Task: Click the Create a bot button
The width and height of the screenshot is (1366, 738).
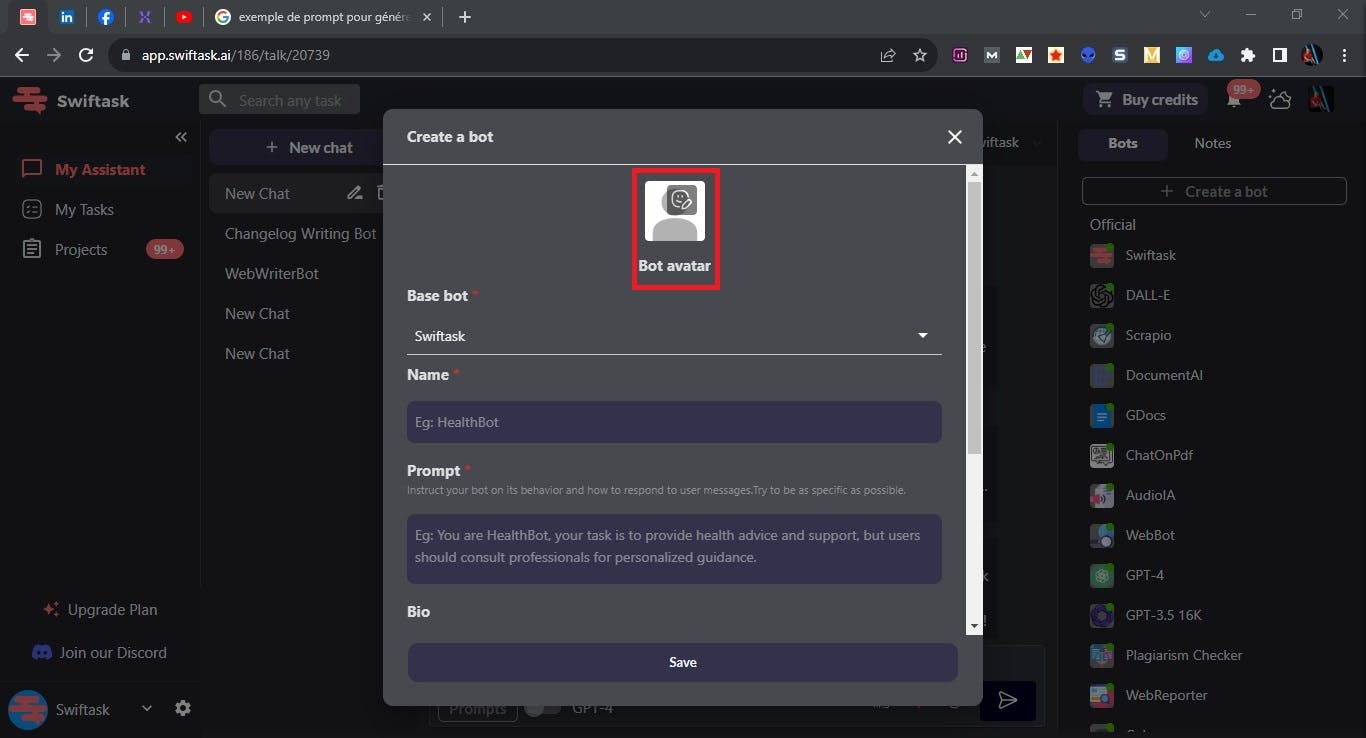Action: (x=1214, y=190)
